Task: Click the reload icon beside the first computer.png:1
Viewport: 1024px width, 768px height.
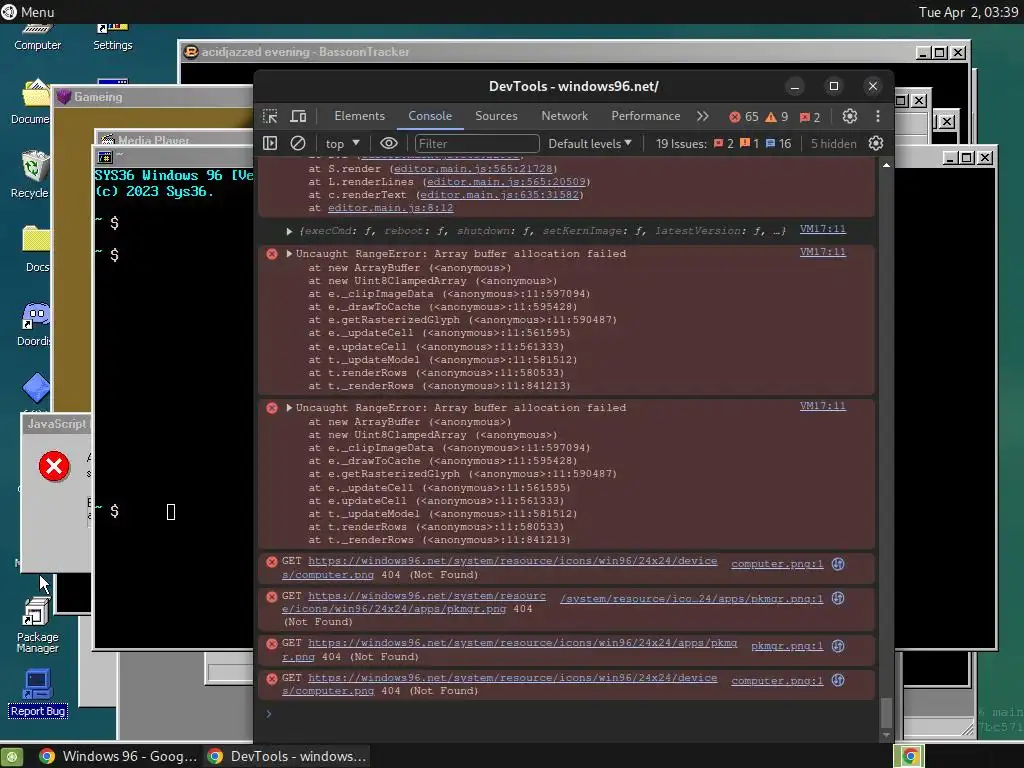Action: coord(838,564)
